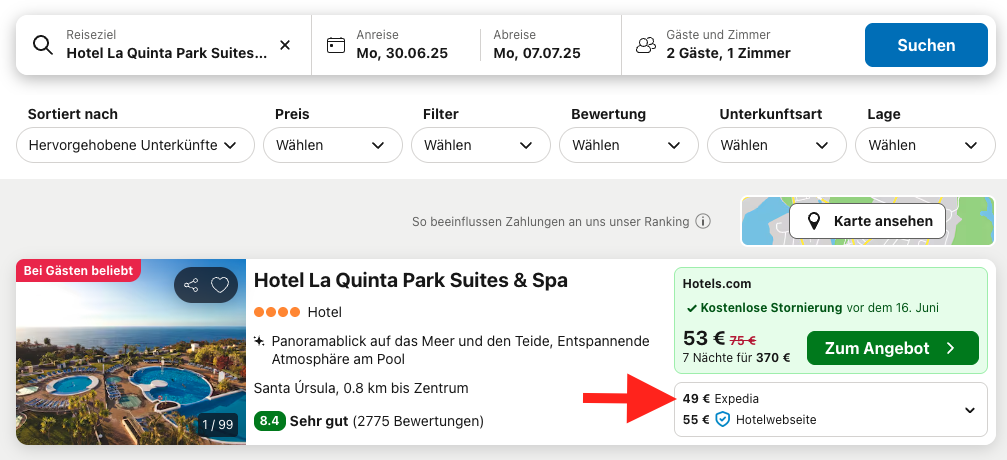Viewport: 1007px width, 460px height.
Task: Share the hotel via share icon
Action: coord(191,285)
